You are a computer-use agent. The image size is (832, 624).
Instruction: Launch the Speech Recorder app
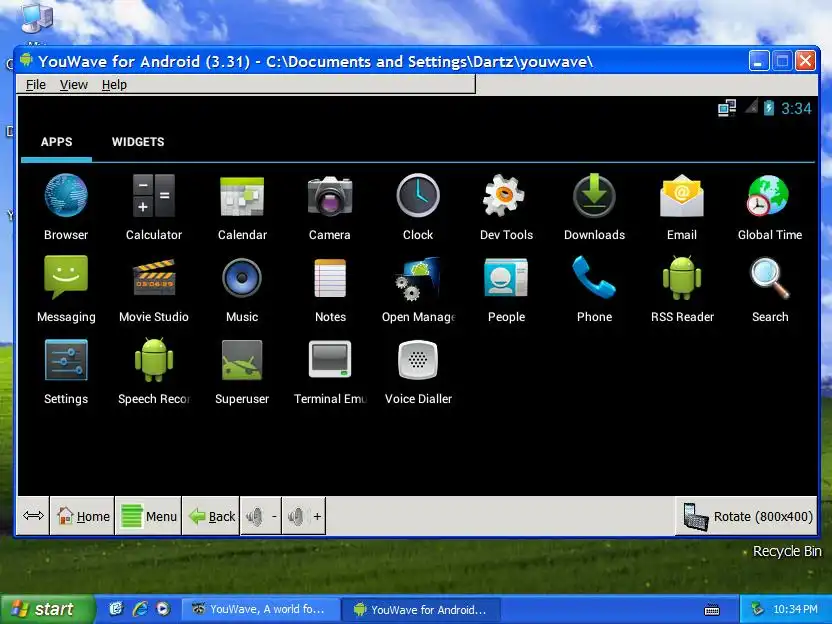154,371
